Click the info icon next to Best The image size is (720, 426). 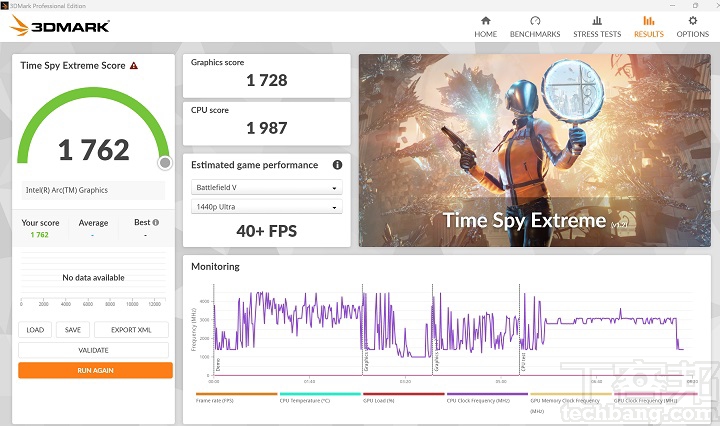[x=156, y=222]
